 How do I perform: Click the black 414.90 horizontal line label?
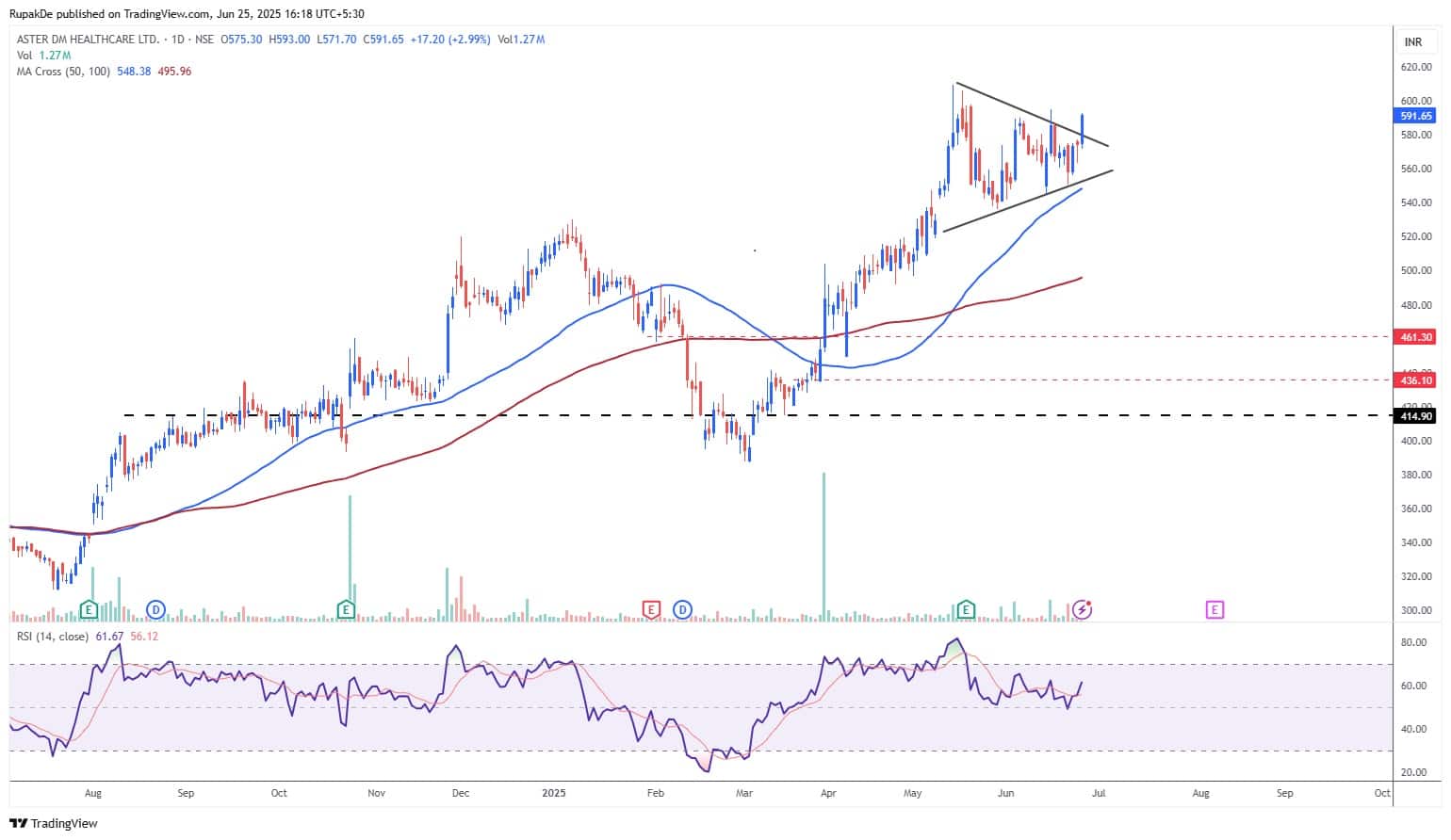pyautogui.click(x=1416, y=415)
